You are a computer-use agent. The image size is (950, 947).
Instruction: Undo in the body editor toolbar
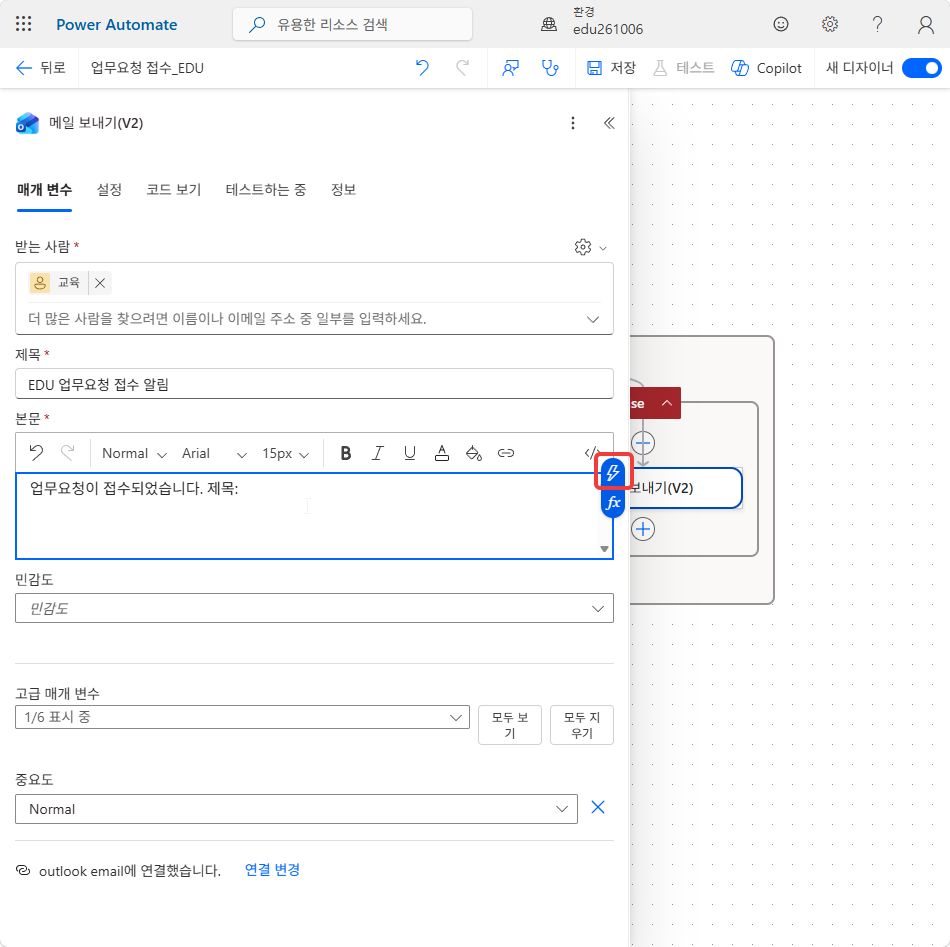[x=36, y=453]
